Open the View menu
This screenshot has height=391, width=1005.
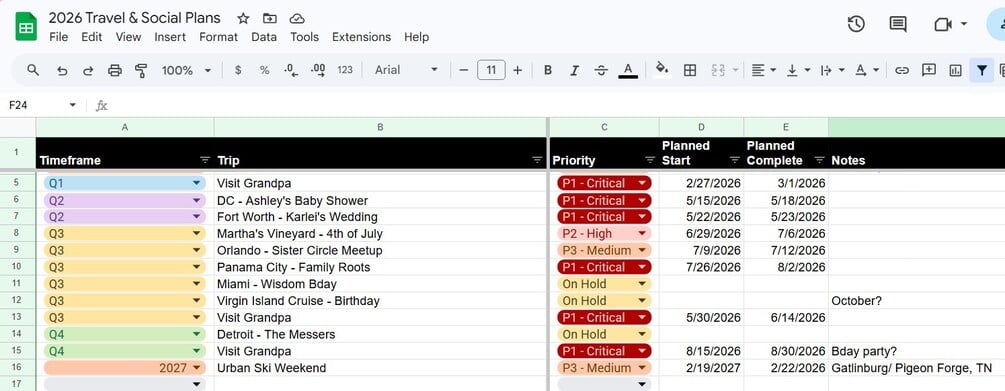coord(128,37)
